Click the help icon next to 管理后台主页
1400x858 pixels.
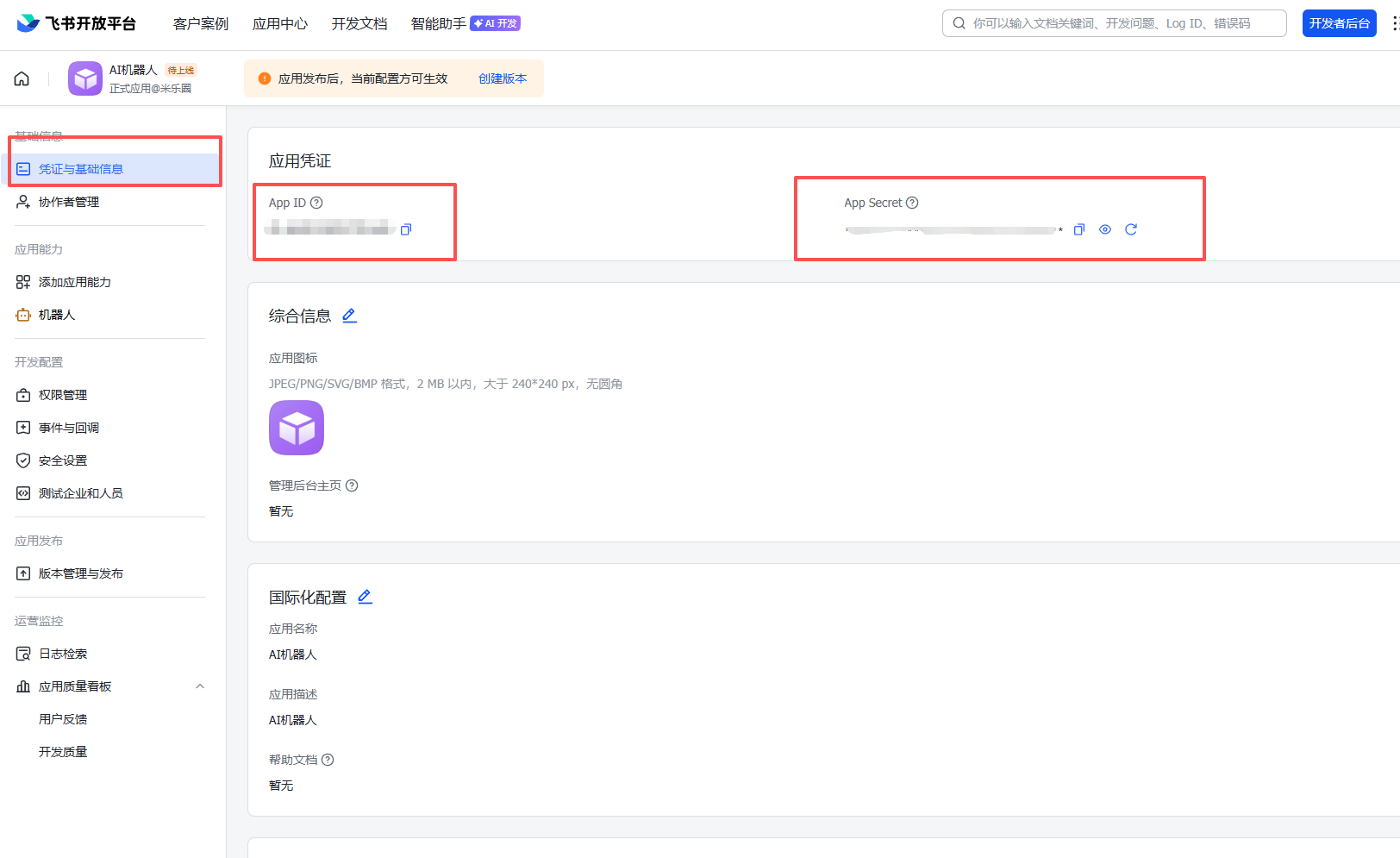(352, 485)
